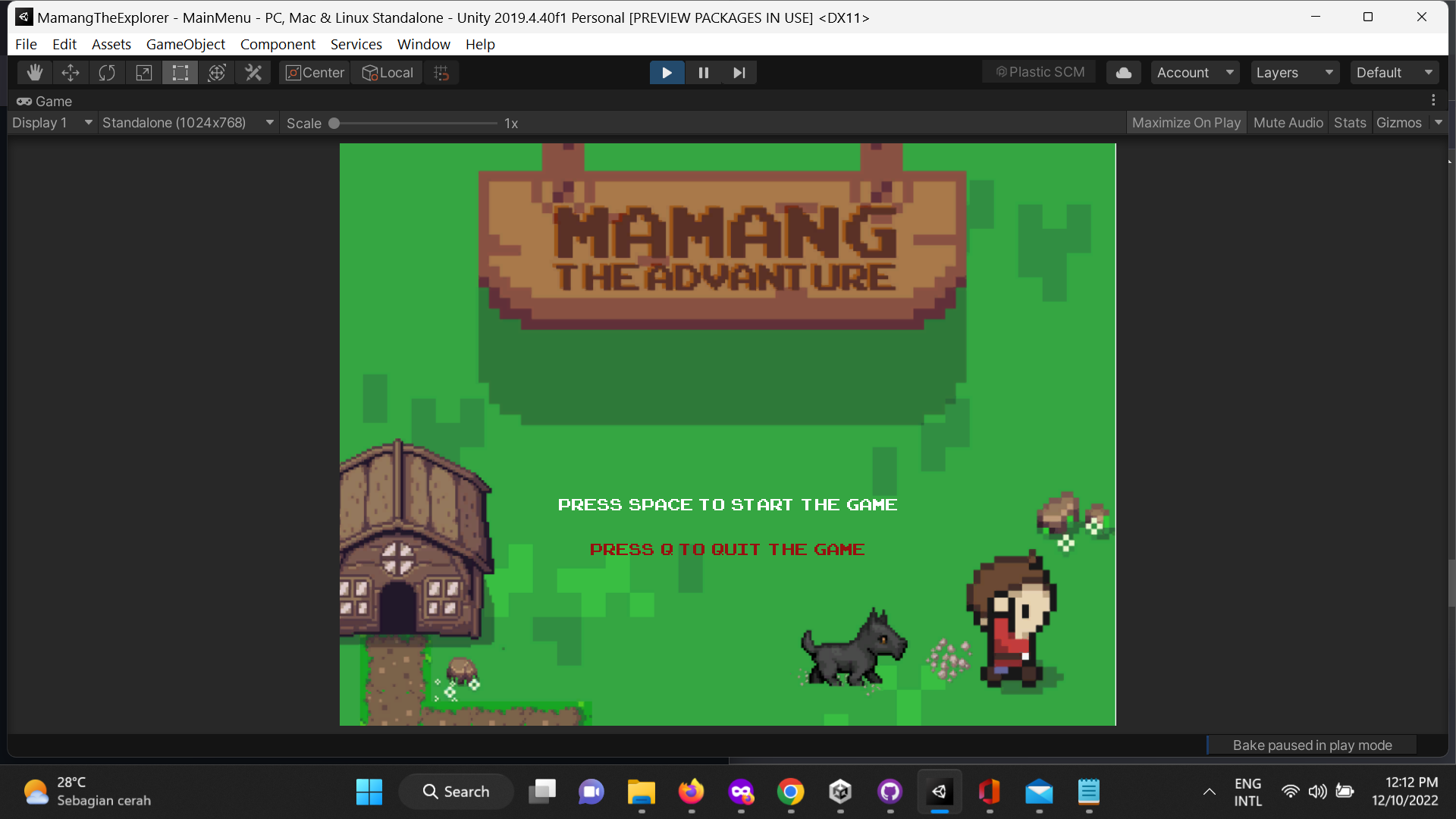Image resolution: width=1456 pixels, height=819 pixels.
Task: Open the File menu
Action: 26,44
